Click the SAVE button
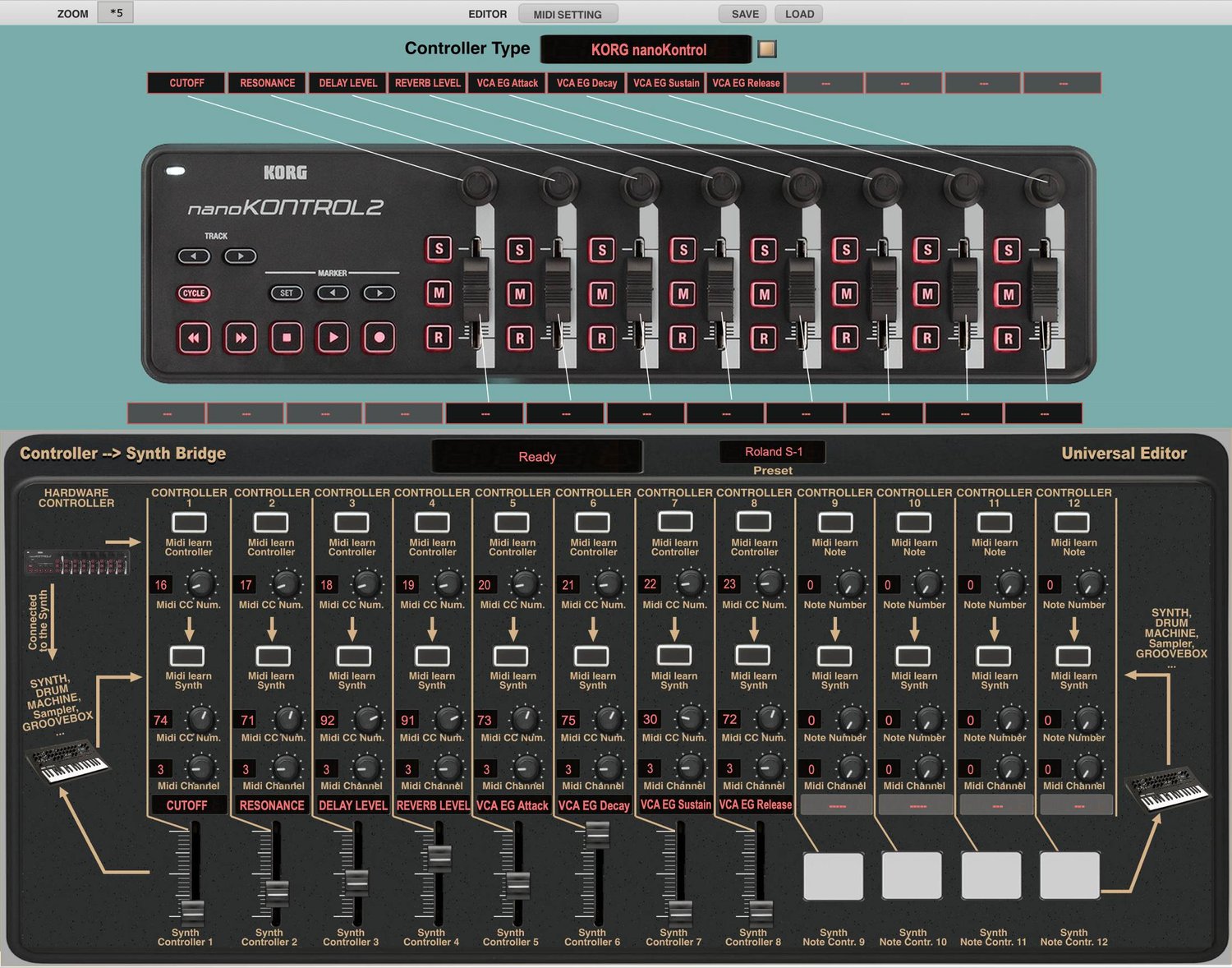1232x968 pixels. pyautogui.click(x=744, y=14)
